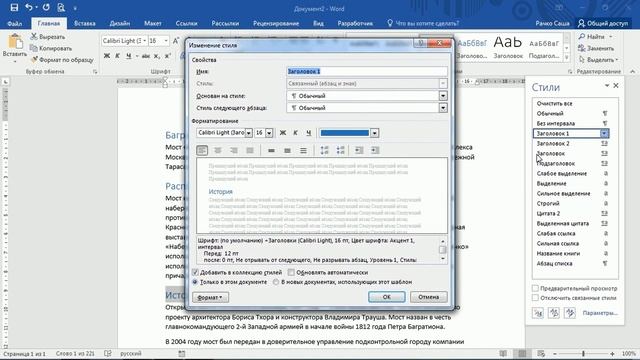The width and height of the screenshot is (640, 360).
Task: Enable 'Предварительный просмотр' checkbox
Action: [535, 288]
